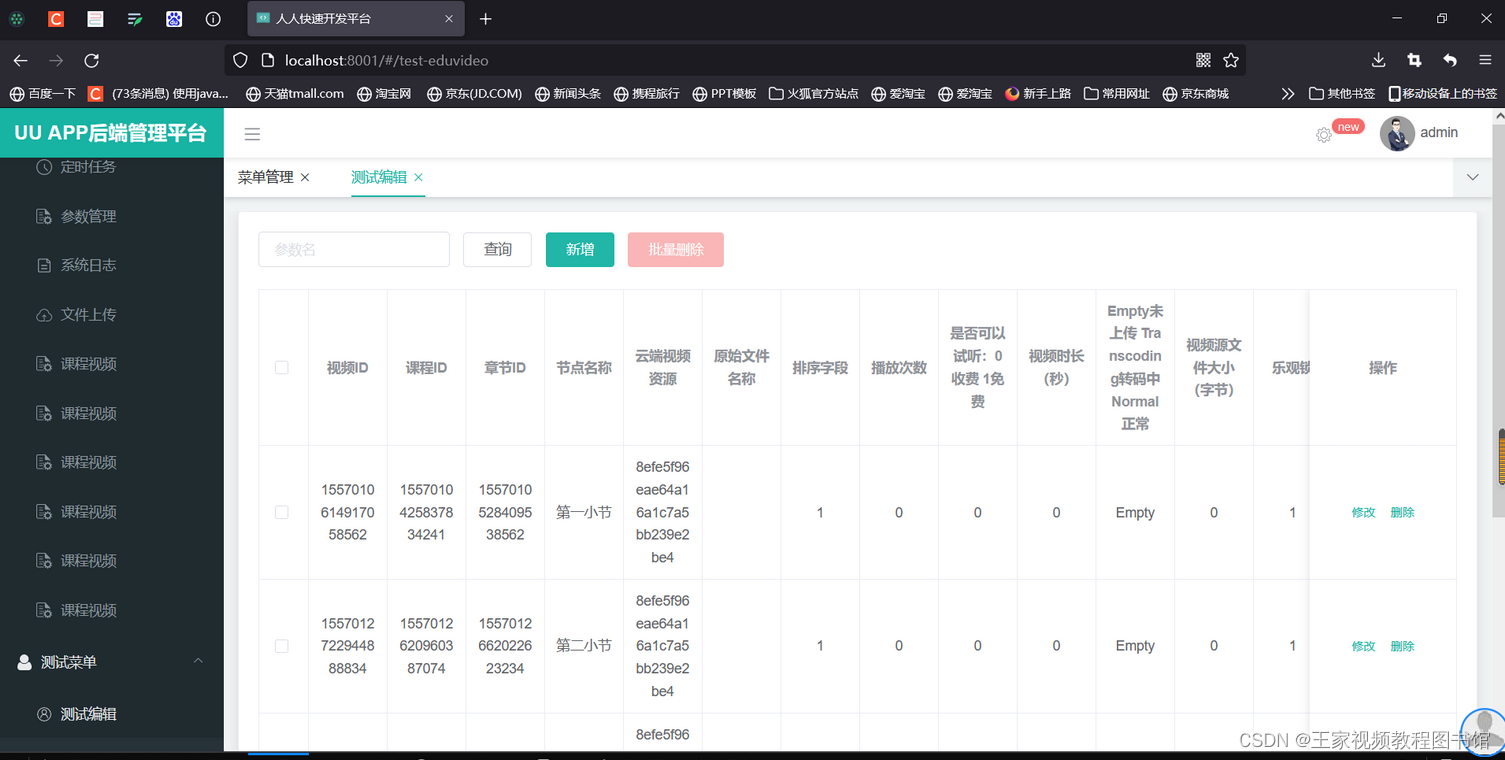This screenshot has width=1505, height=760.
Task: Click the 查询 search button
Action: (x=497, y=250)
